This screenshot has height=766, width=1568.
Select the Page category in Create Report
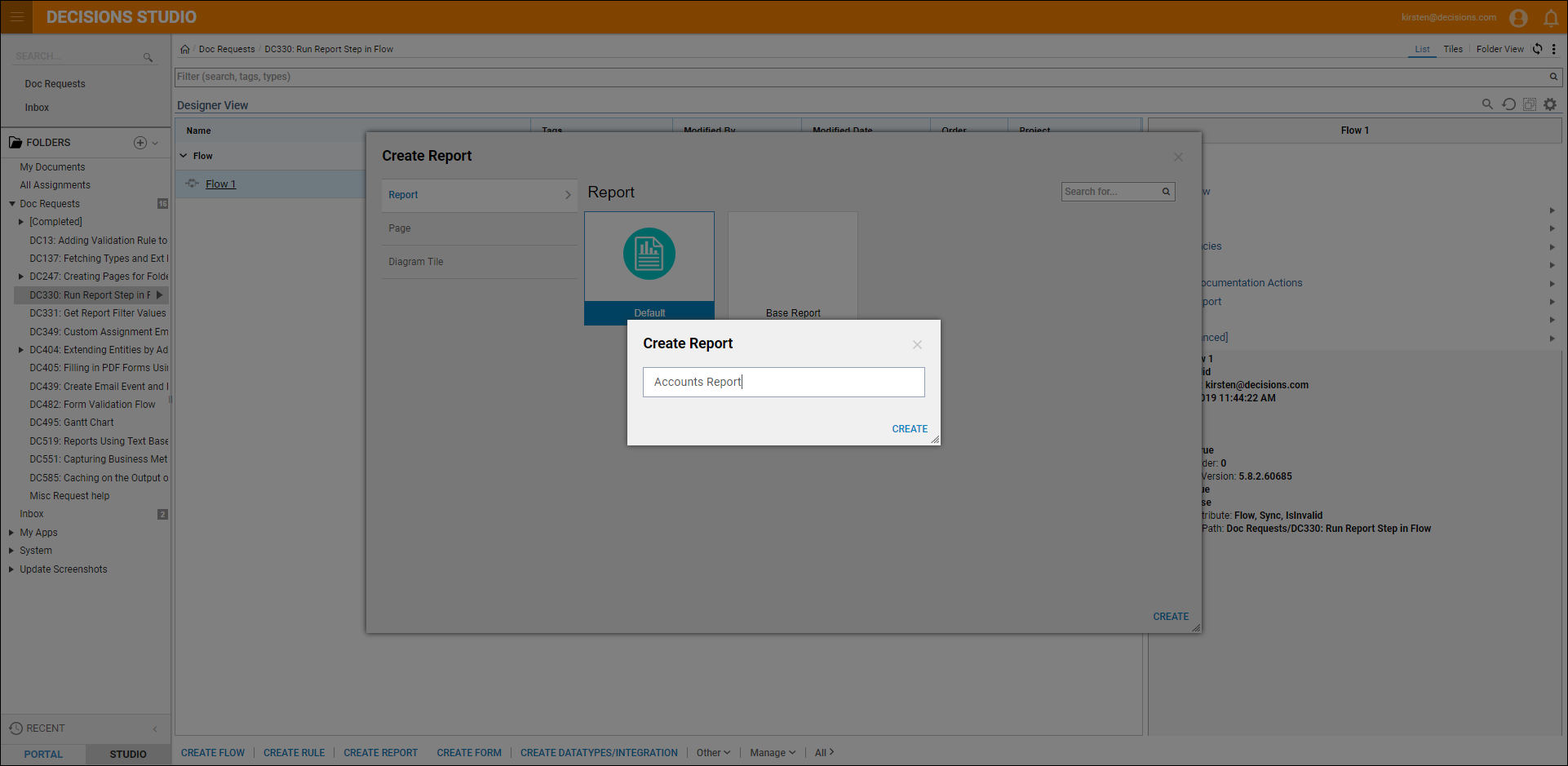tap(480, 228)
